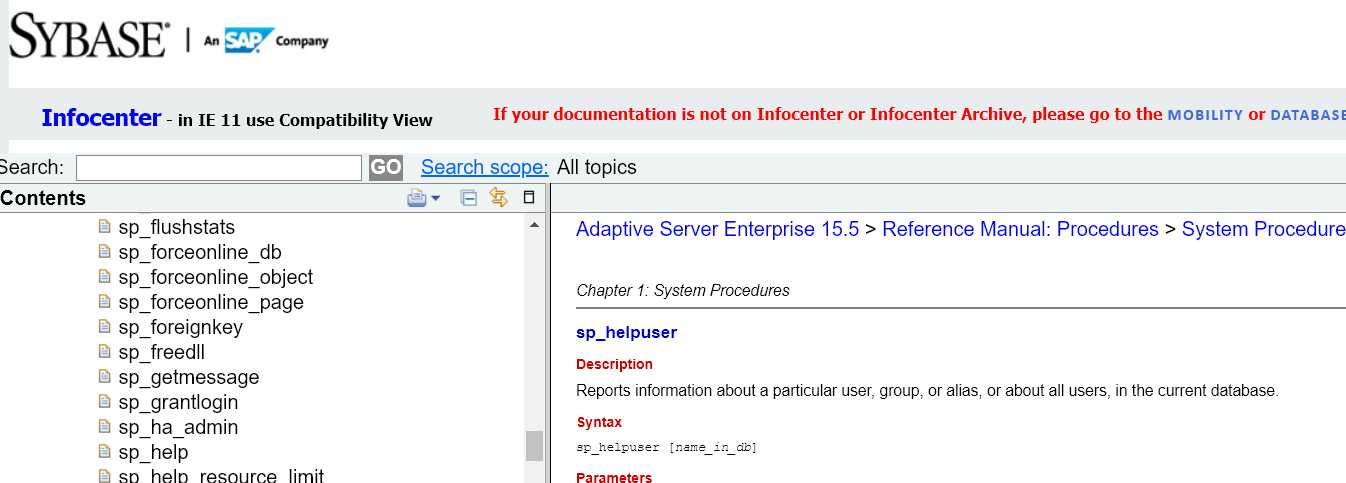Open the DATABASE link in red notice
Screen dimensions: 1346x483
click(x=1308, y=115)
